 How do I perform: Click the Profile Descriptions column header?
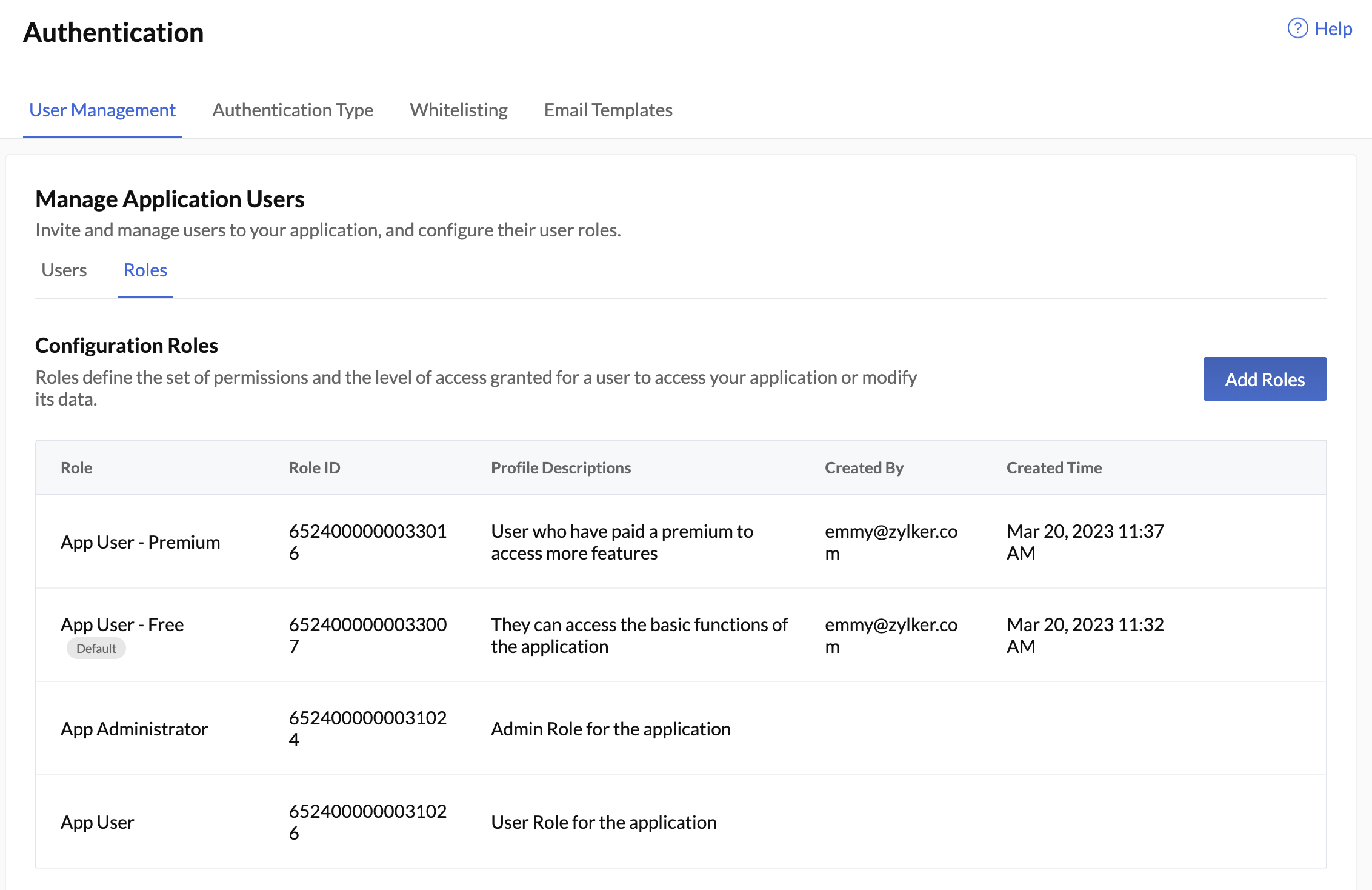click(561, 467)
